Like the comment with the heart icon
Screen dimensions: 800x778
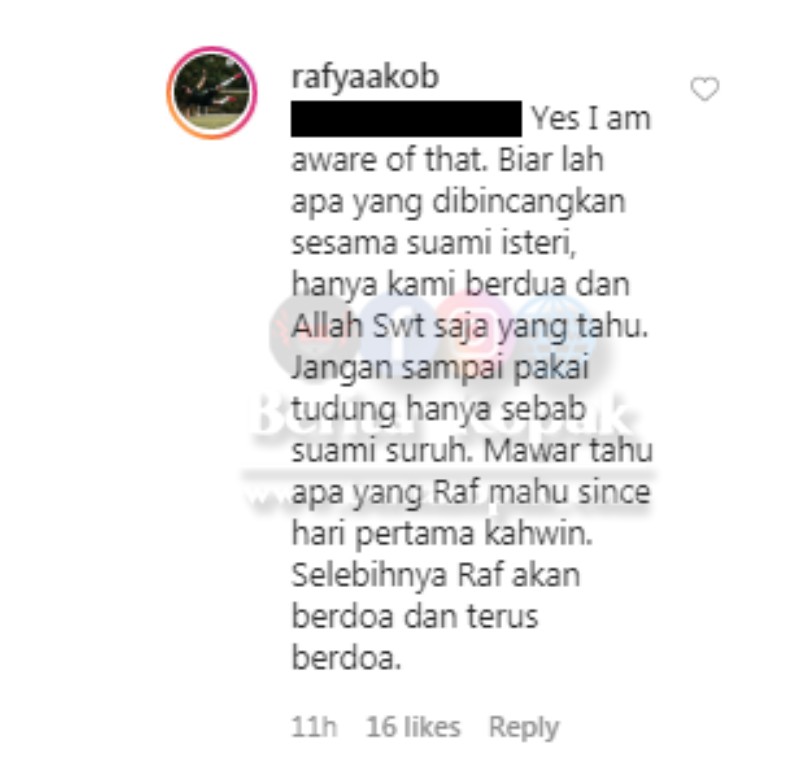[705, 89]
